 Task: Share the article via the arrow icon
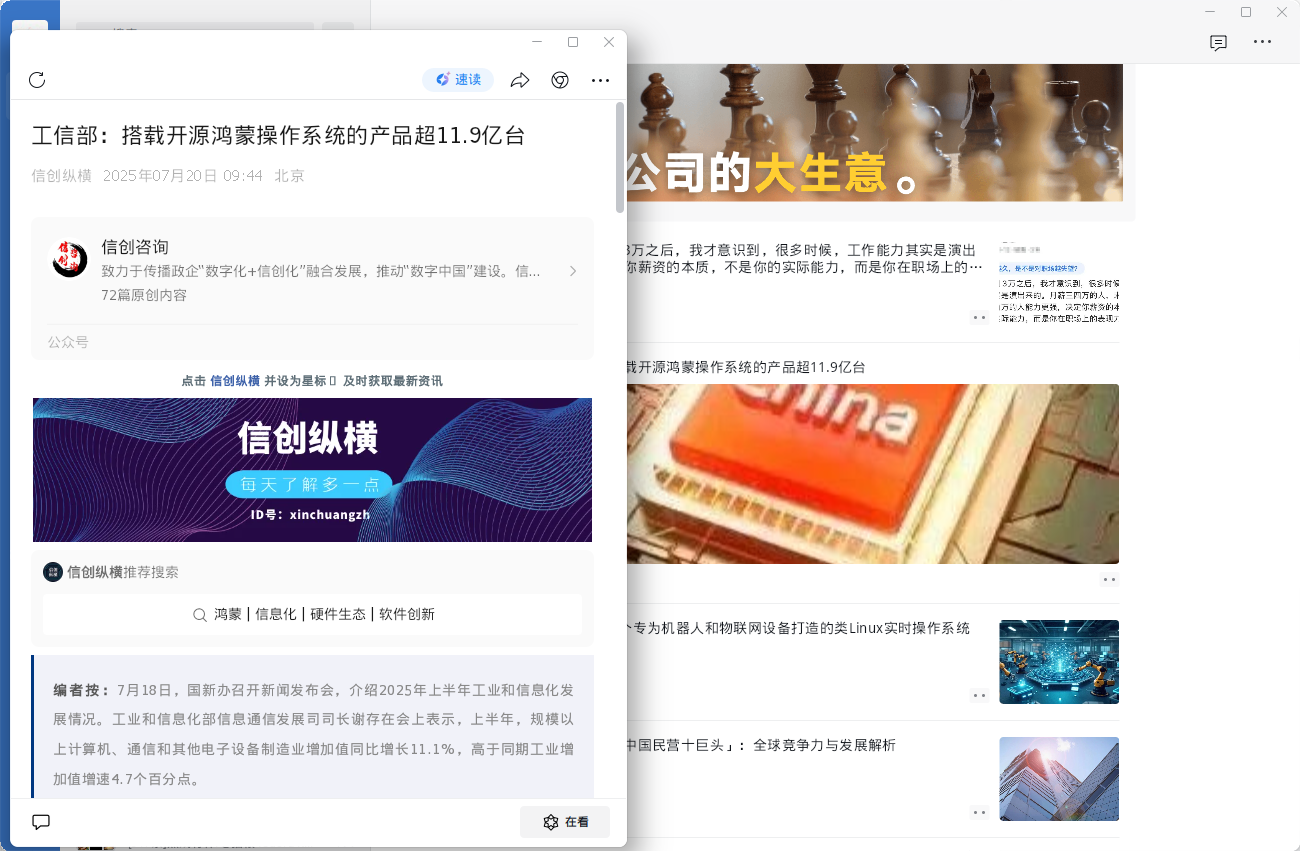tap(520, 80)
